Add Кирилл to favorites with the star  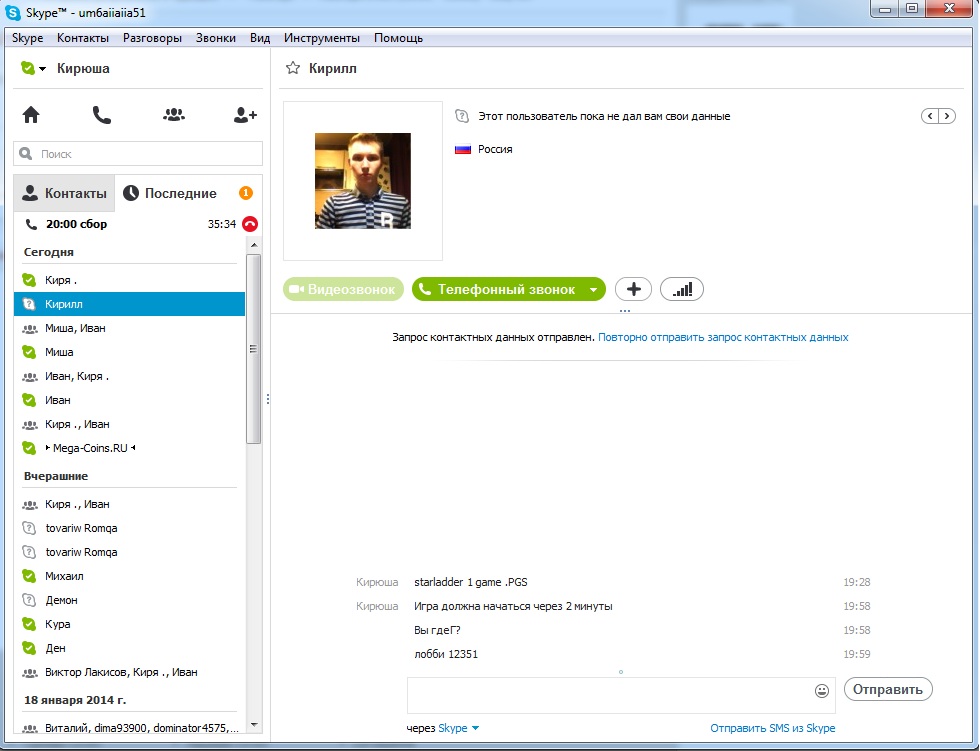pyautogui.click(x=292, y=68)
